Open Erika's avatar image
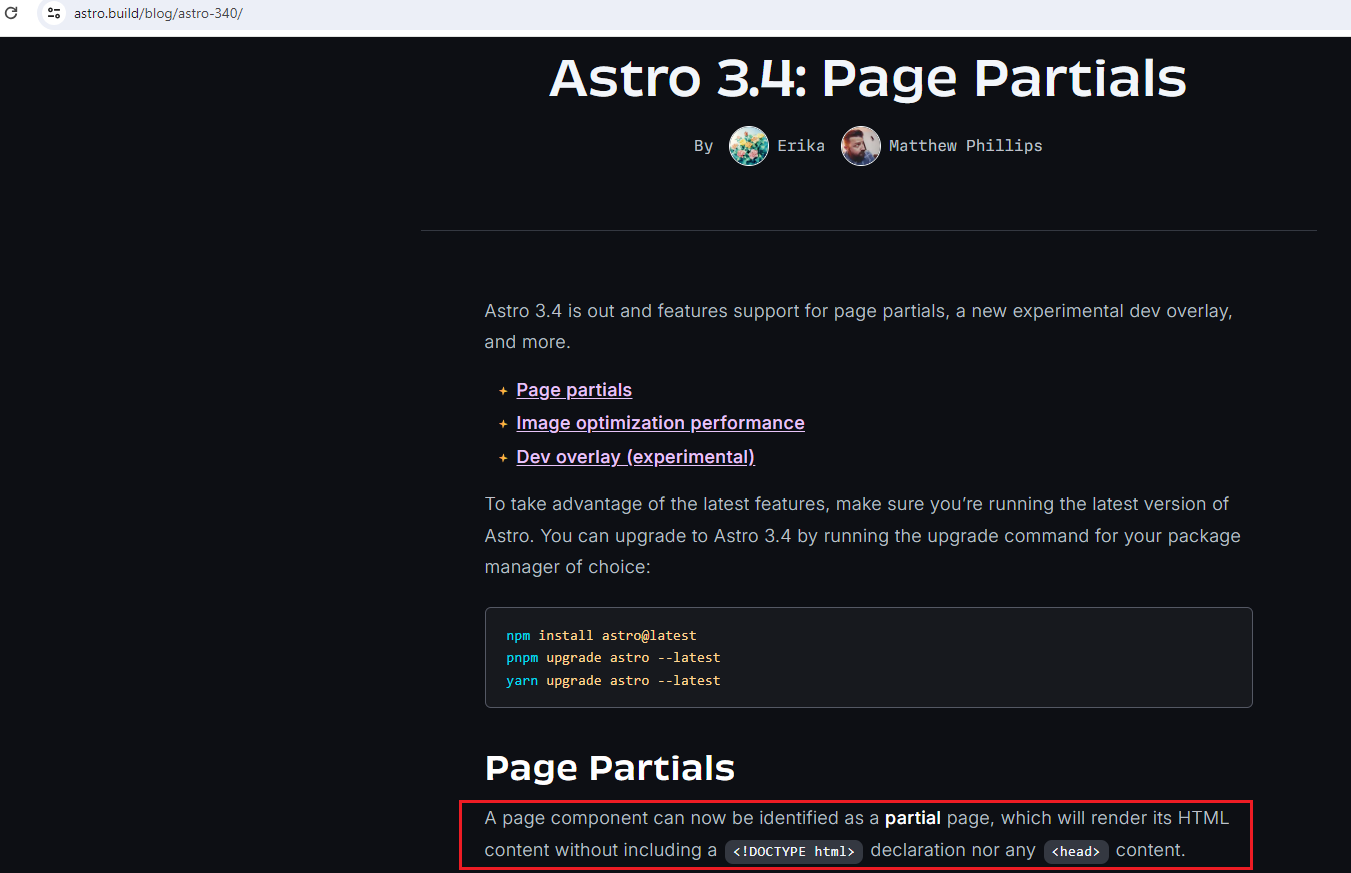Viewport: 1351px width, 873px height. [749, 146]
